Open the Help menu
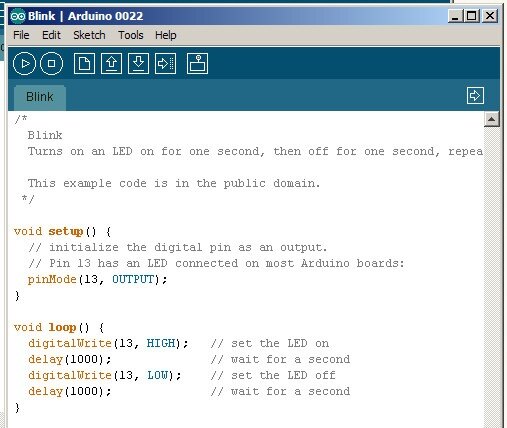This screenshot has width=507, height=428. point(165,35)
